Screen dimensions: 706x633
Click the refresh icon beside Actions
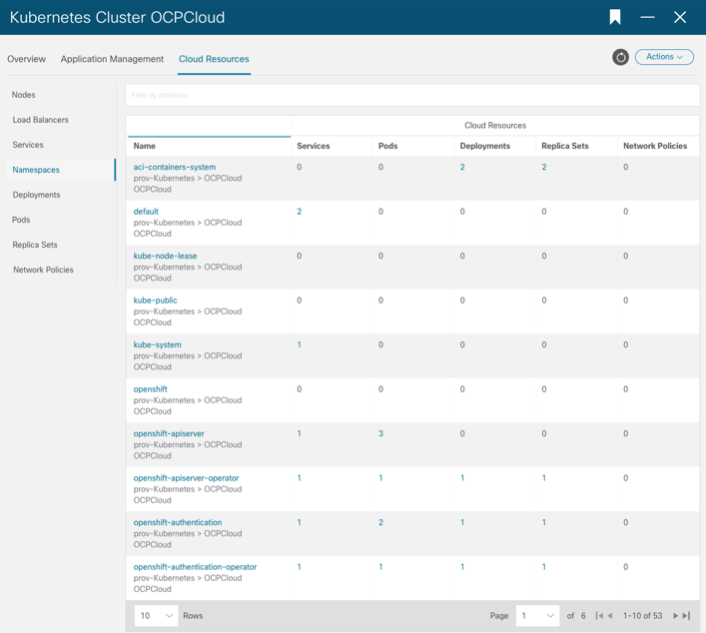[x=620, y=57]
